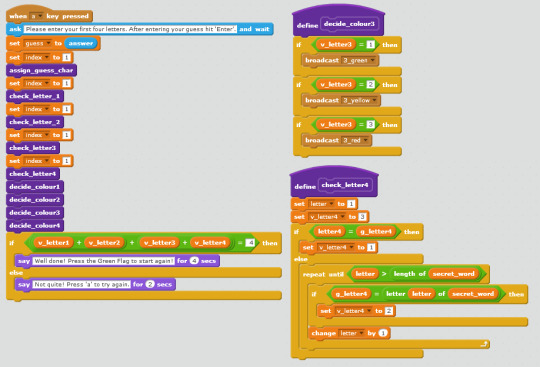Click the 2 secs field in the Not quite say block
540x367 pixels.
tap(150, 284)
